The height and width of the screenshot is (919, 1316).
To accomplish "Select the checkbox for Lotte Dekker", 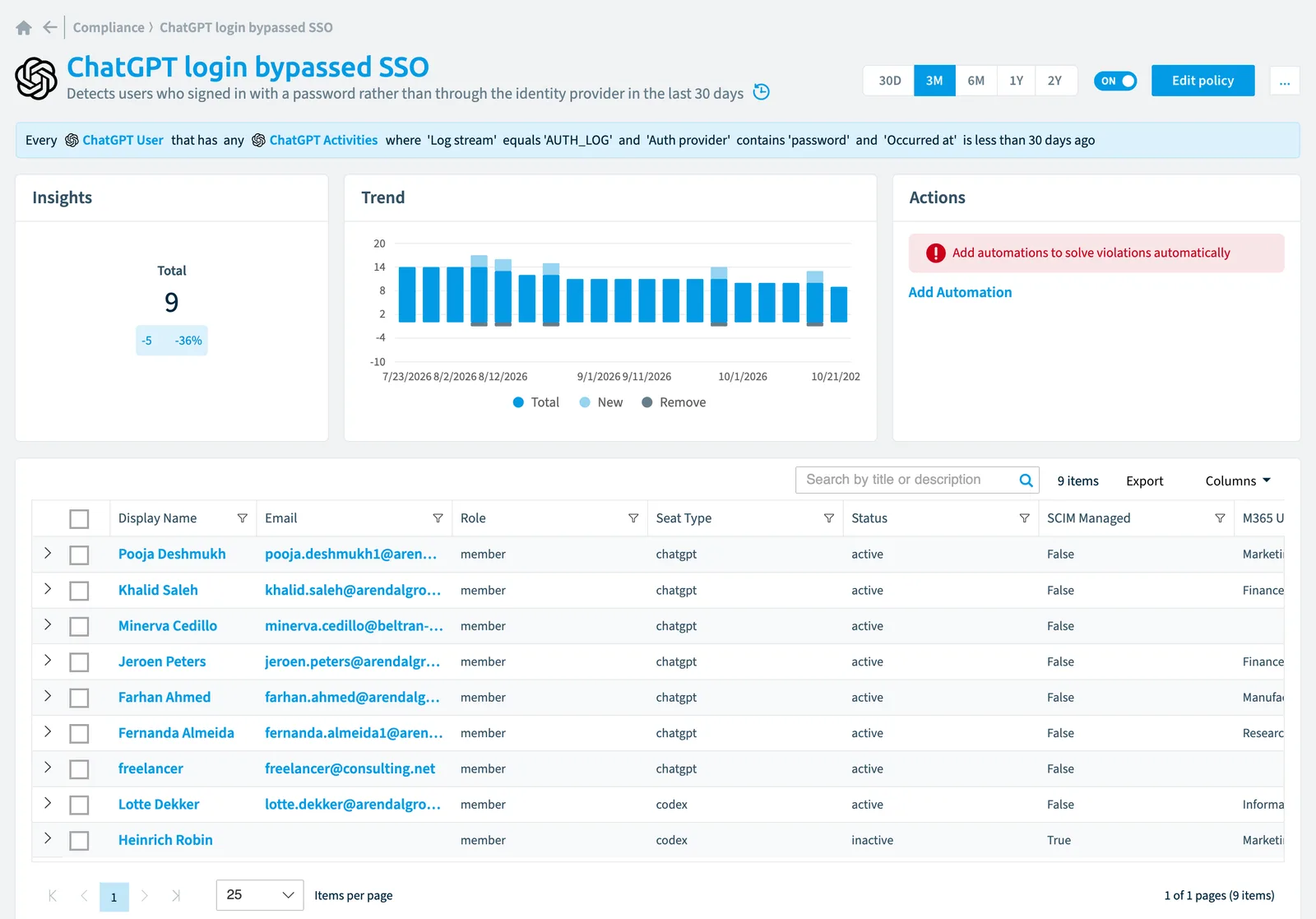I will coord(79,805).
